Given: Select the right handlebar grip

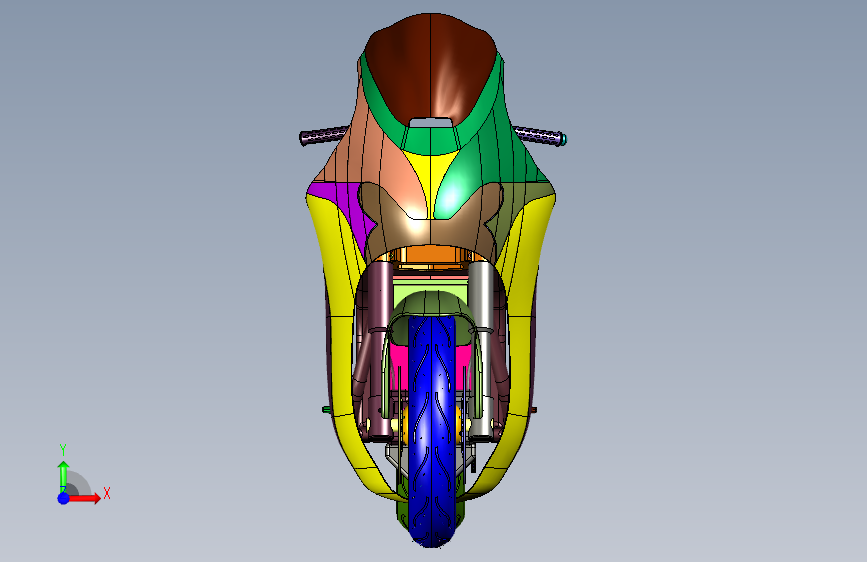Looking at the screenshot, I should (x=540, y=136).
